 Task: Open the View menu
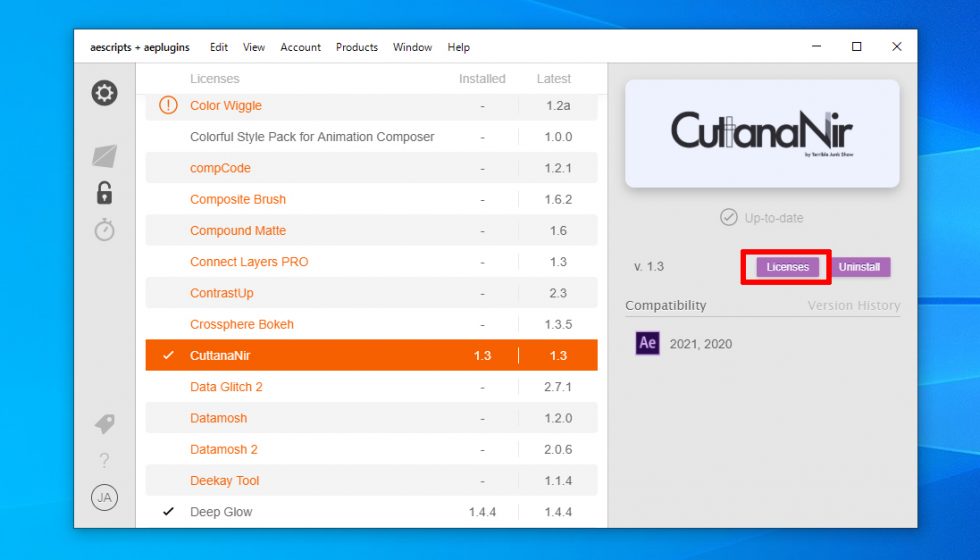254,47
